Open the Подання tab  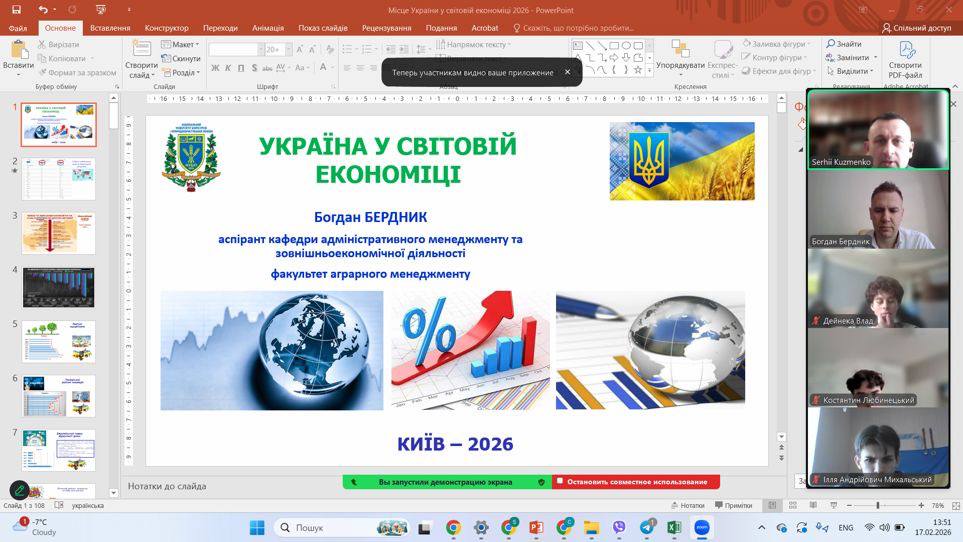441,28
